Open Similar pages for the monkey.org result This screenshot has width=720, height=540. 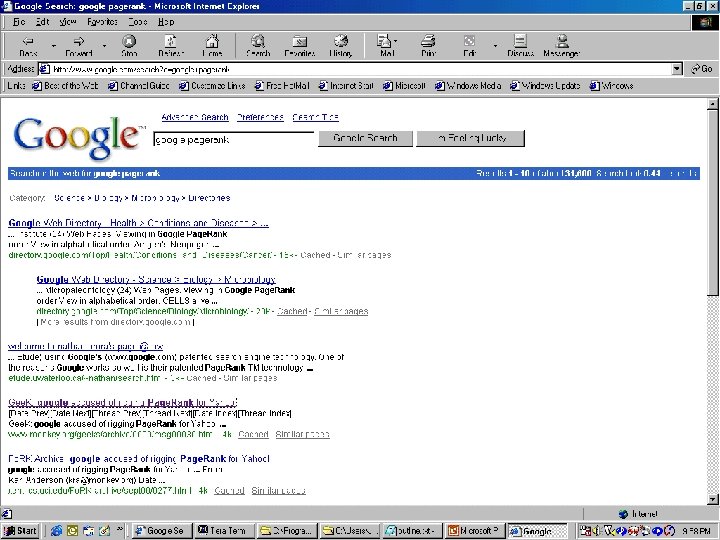coord(302,434)
